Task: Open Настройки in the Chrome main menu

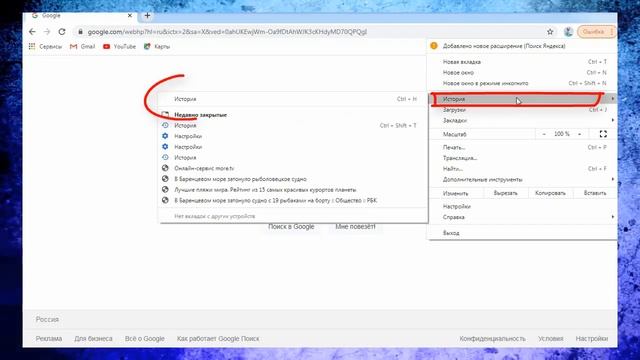Action: click(x=522, y=207)
